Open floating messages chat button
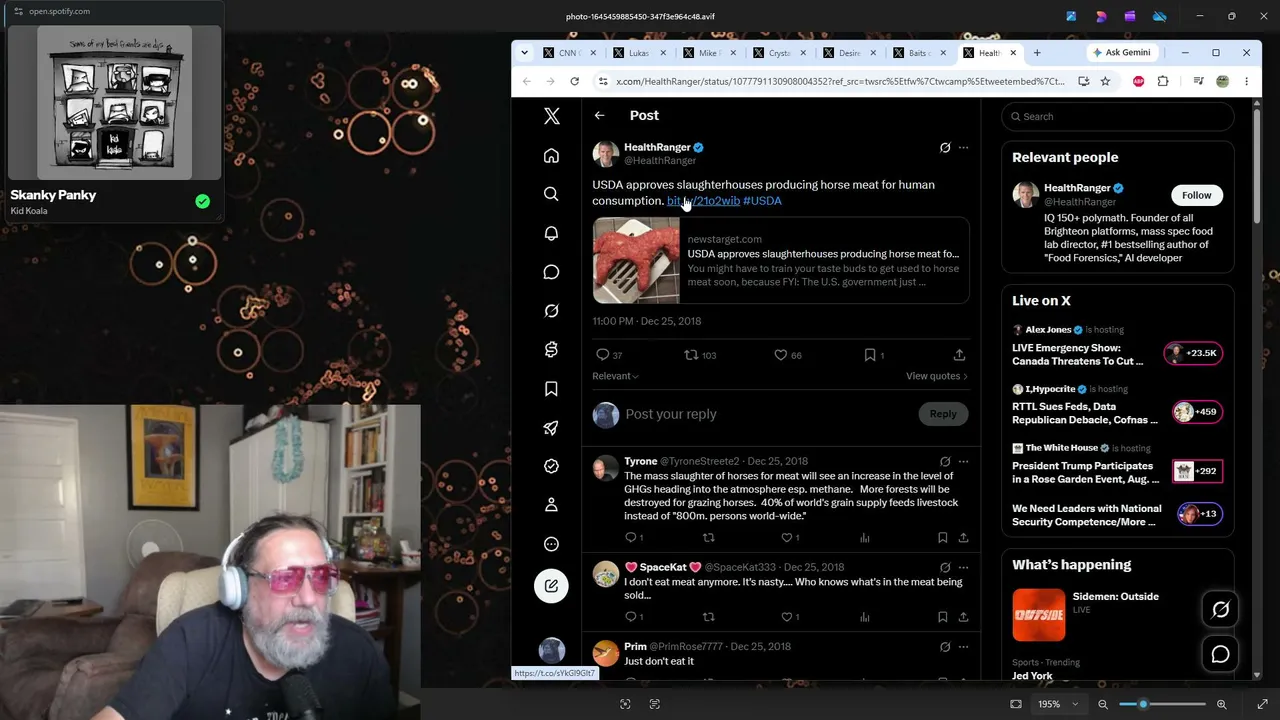Viewport: 1280px width, 720px height. tap(1221, 655)
